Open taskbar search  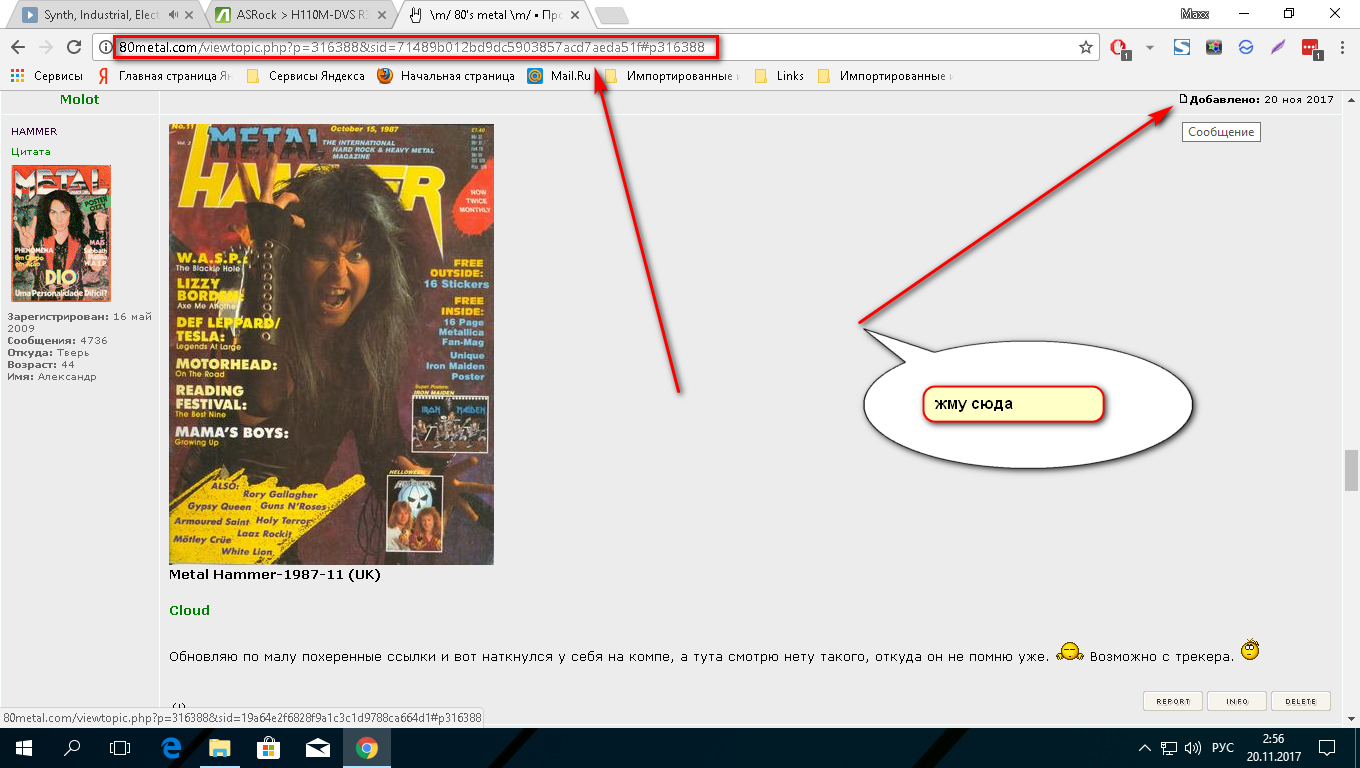(x=72, y=747)
